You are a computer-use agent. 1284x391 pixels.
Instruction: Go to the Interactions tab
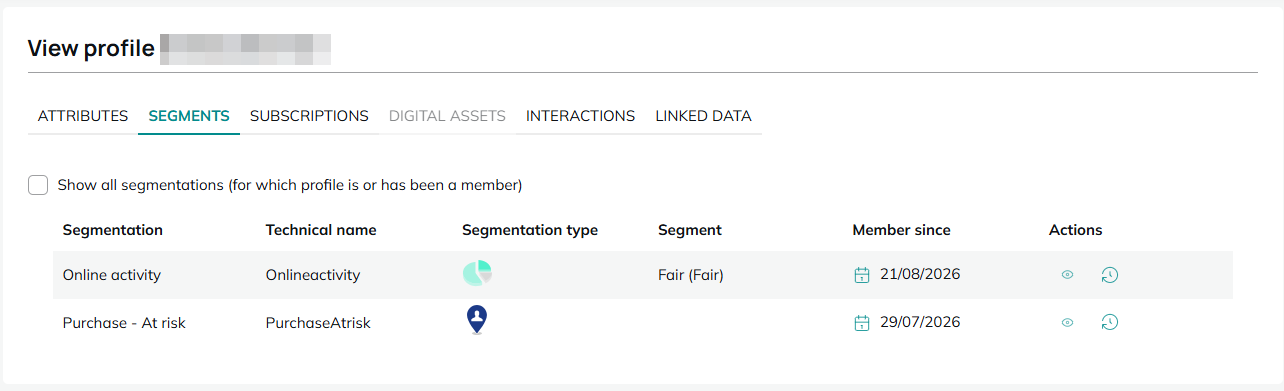[x=580, y=116]
